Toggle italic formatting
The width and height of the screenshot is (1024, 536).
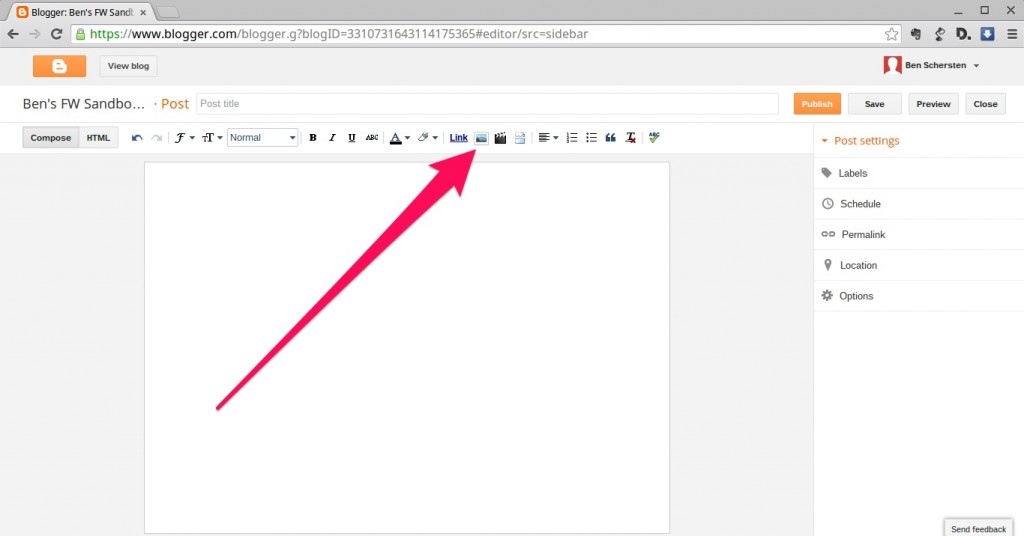[332, 138]
